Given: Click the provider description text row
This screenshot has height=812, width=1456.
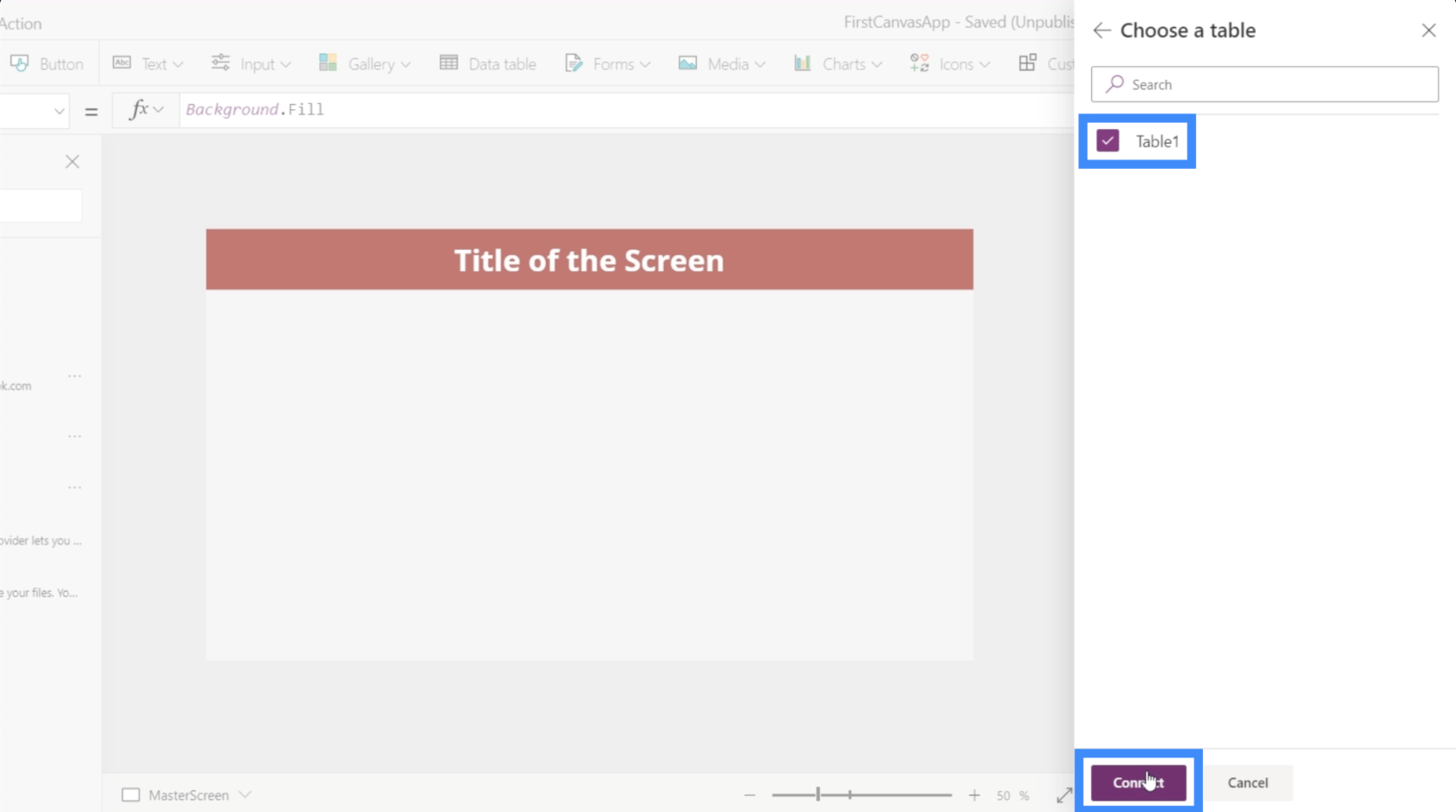Looking at the screenshot, I should tap(41, 541).
